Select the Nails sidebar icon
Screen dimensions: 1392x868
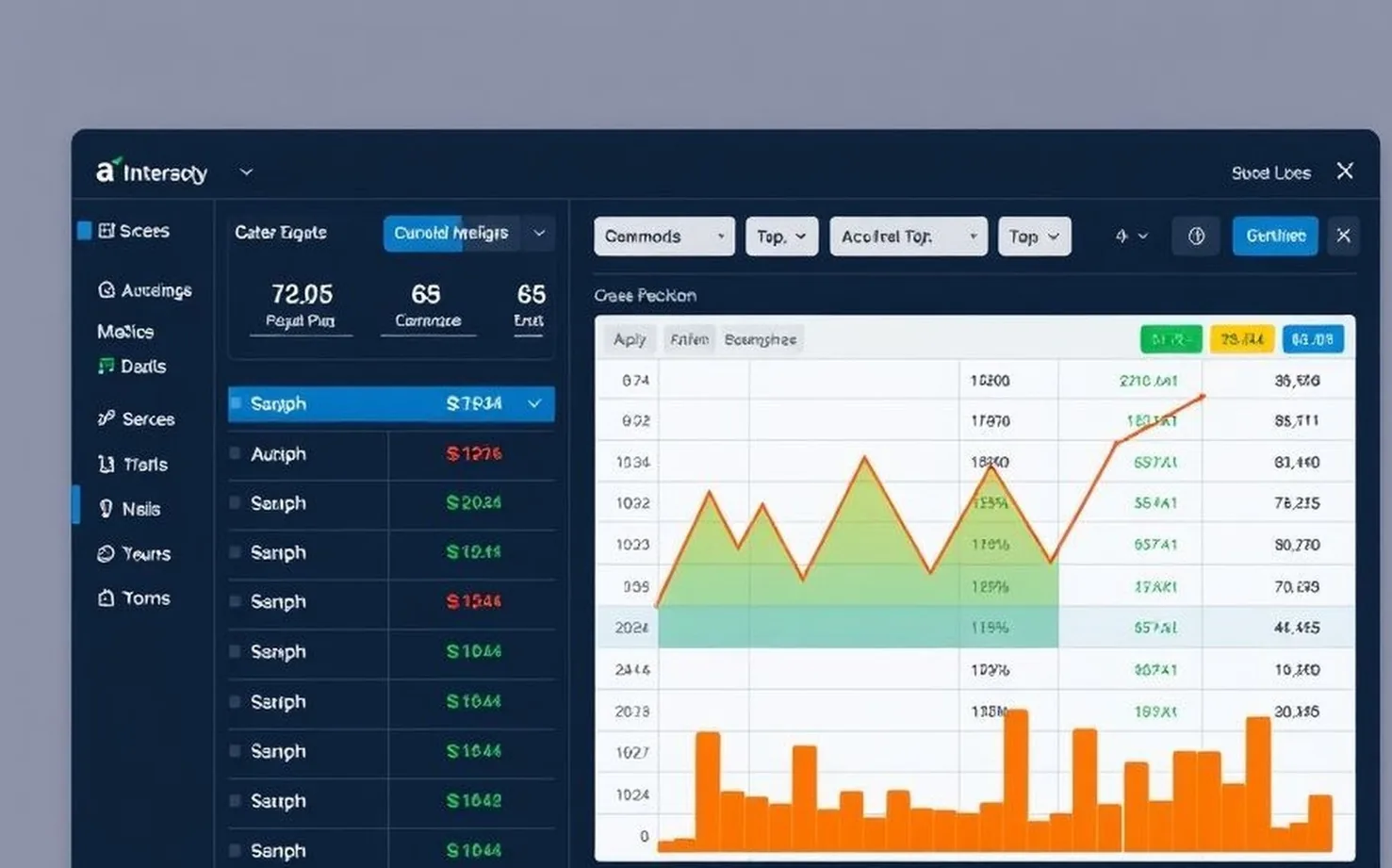(x=106, y=509)
